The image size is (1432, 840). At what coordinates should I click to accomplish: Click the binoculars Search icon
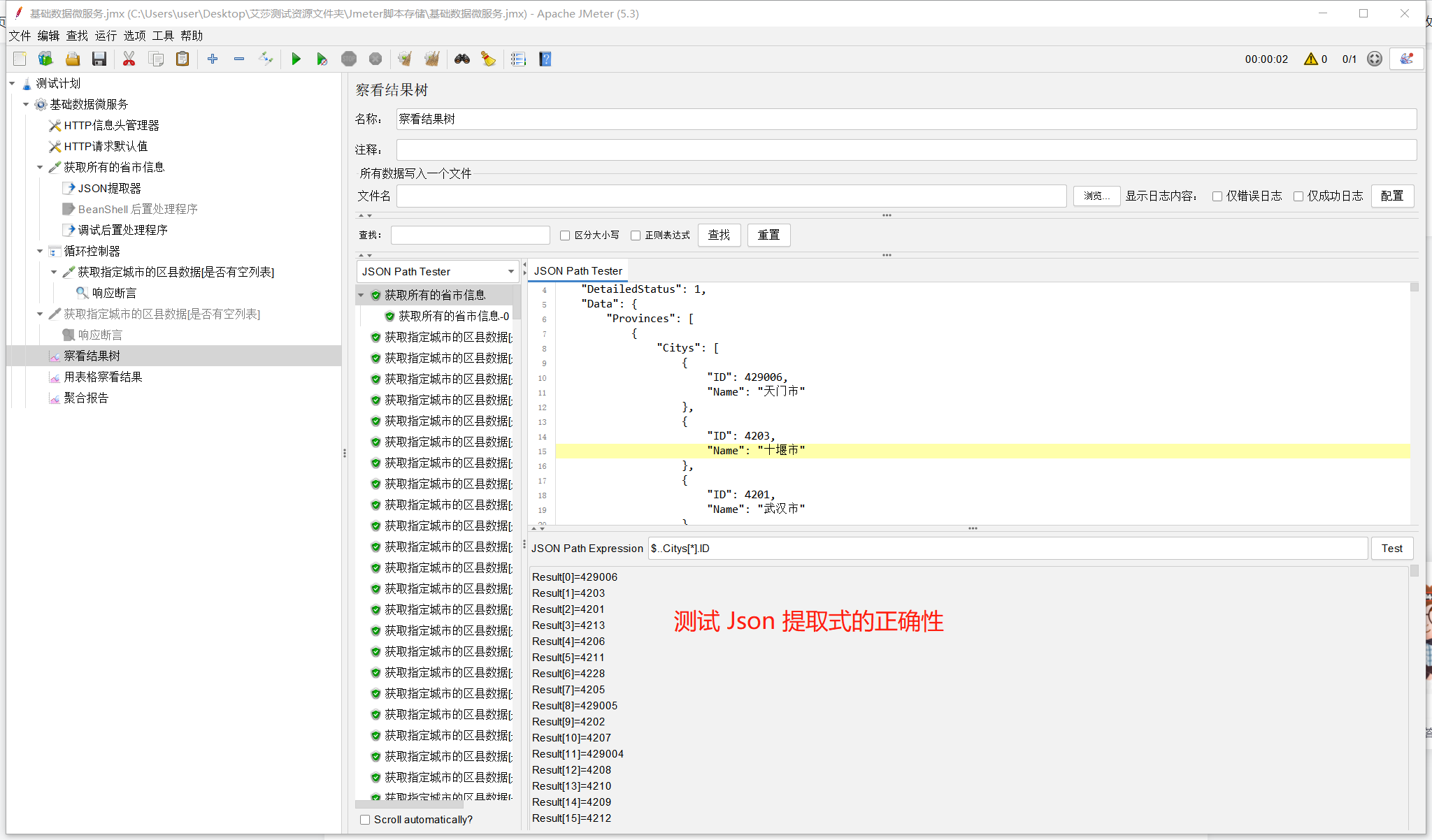pos(461,59)
